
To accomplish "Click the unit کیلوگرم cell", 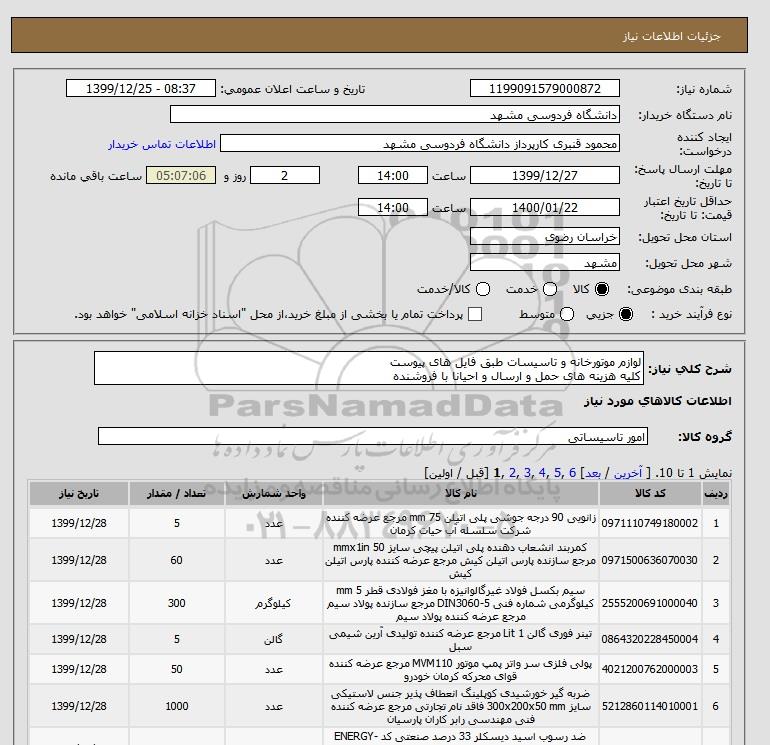I will 274,603.
